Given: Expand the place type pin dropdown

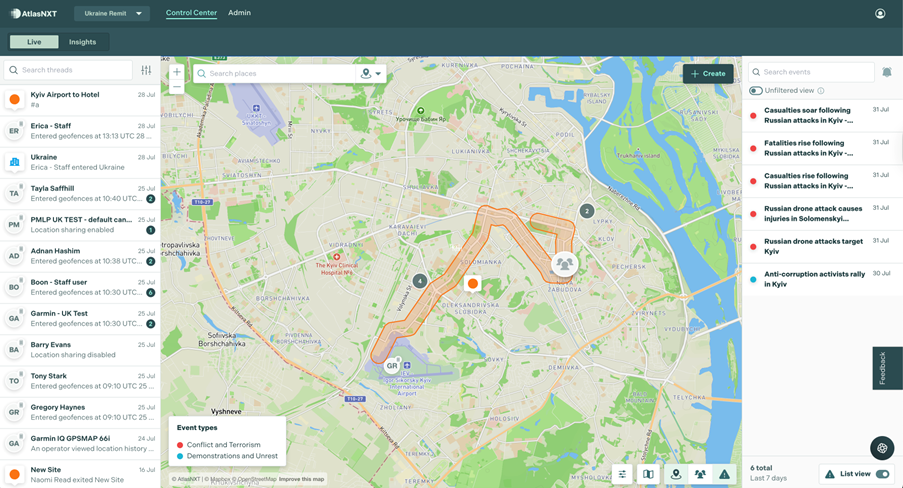Looking at the screenshot, I should (x=371, y=73).
